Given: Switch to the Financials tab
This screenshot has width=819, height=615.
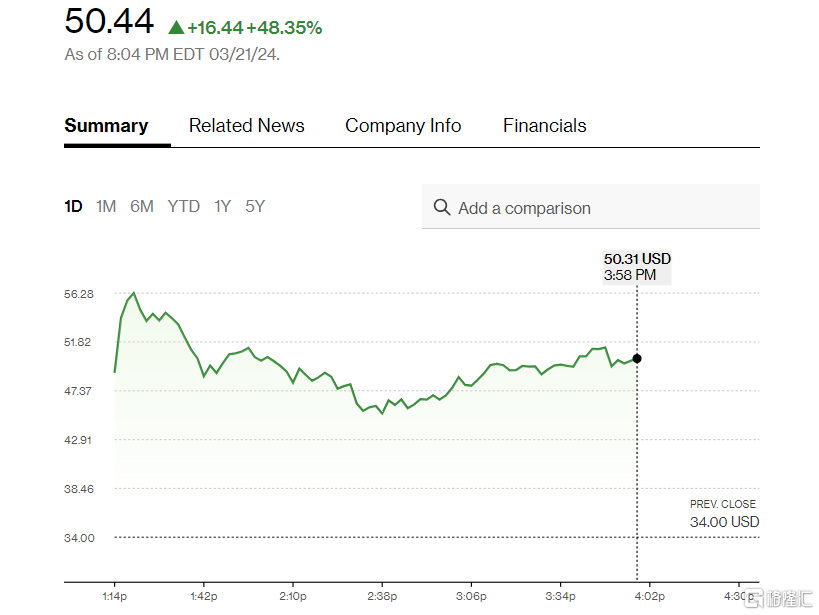Looking at the screenshot, I should pos(544,126).
